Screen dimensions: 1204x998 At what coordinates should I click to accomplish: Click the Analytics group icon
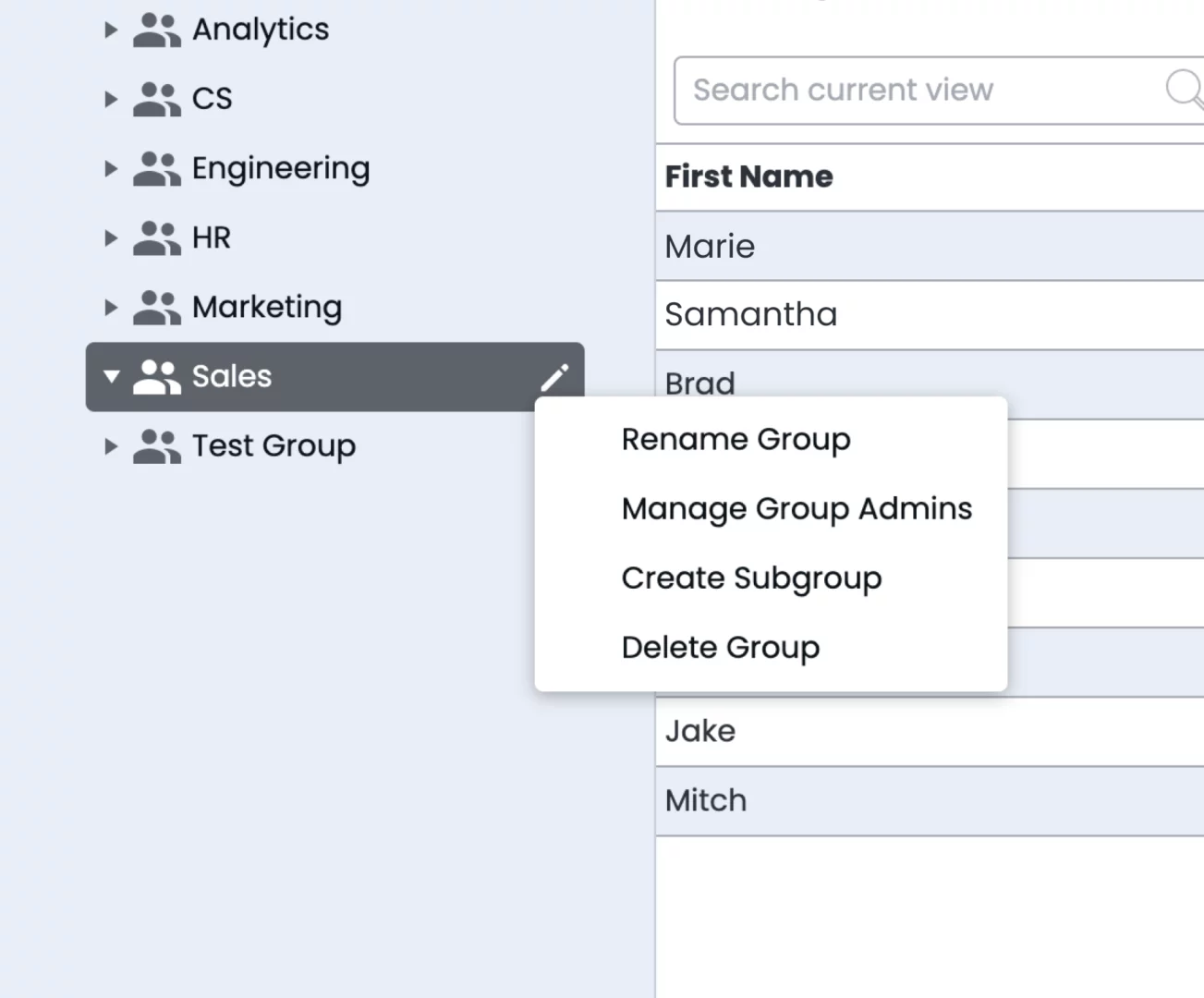[157, 29]
